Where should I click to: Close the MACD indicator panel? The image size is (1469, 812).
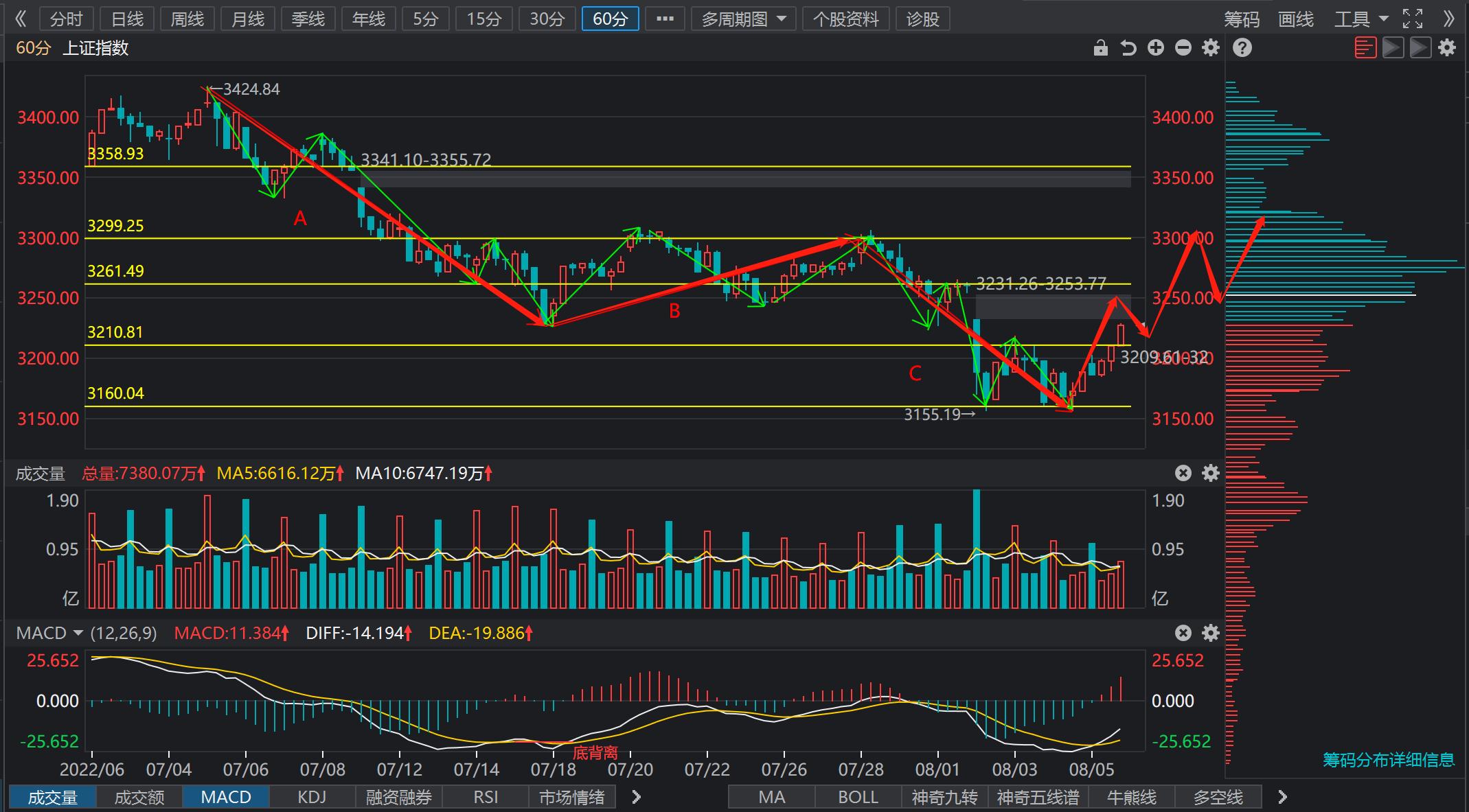pyautogui.click(x=1183, y=633)
